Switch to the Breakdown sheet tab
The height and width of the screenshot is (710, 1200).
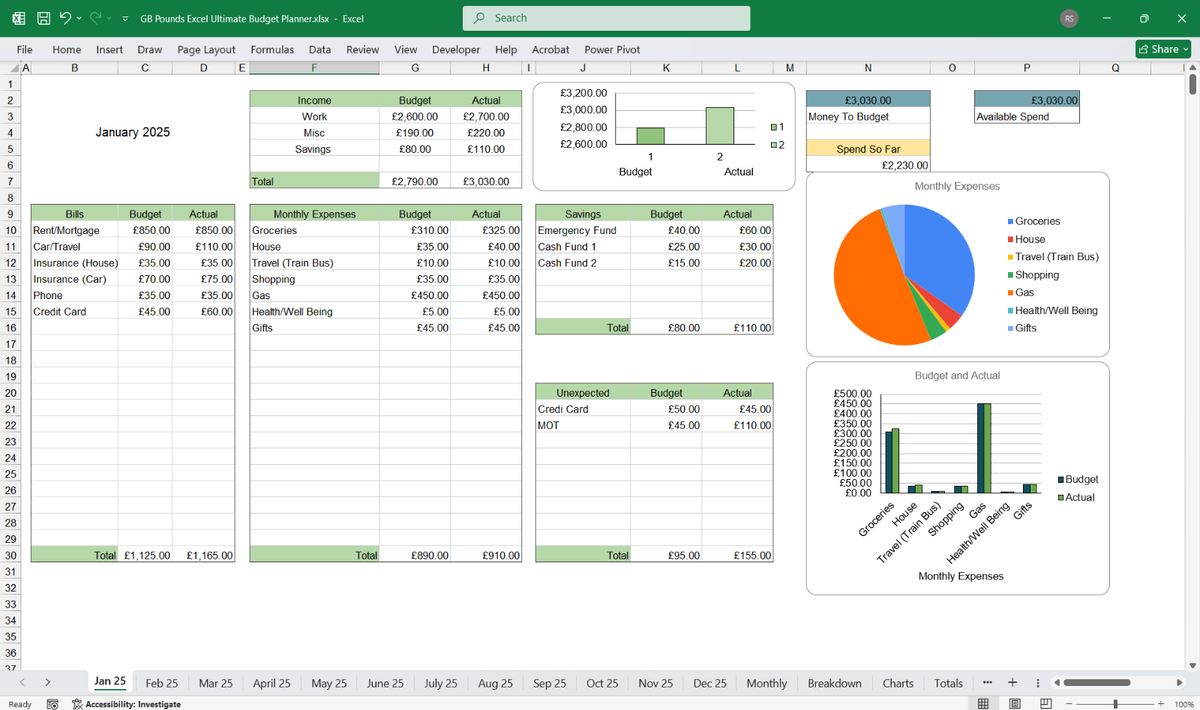tap(834, 683)
